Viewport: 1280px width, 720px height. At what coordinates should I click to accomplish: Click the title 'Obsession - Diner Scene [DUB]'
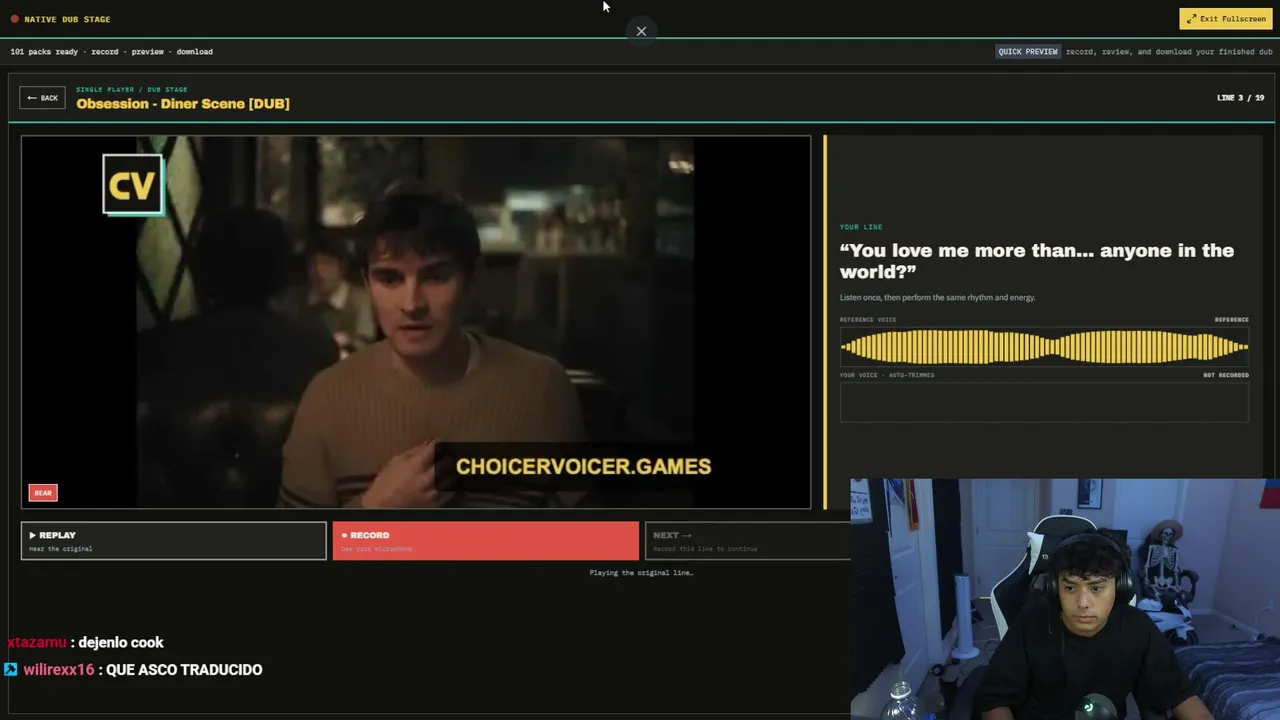pyautogui.click(x=183, y=104)
